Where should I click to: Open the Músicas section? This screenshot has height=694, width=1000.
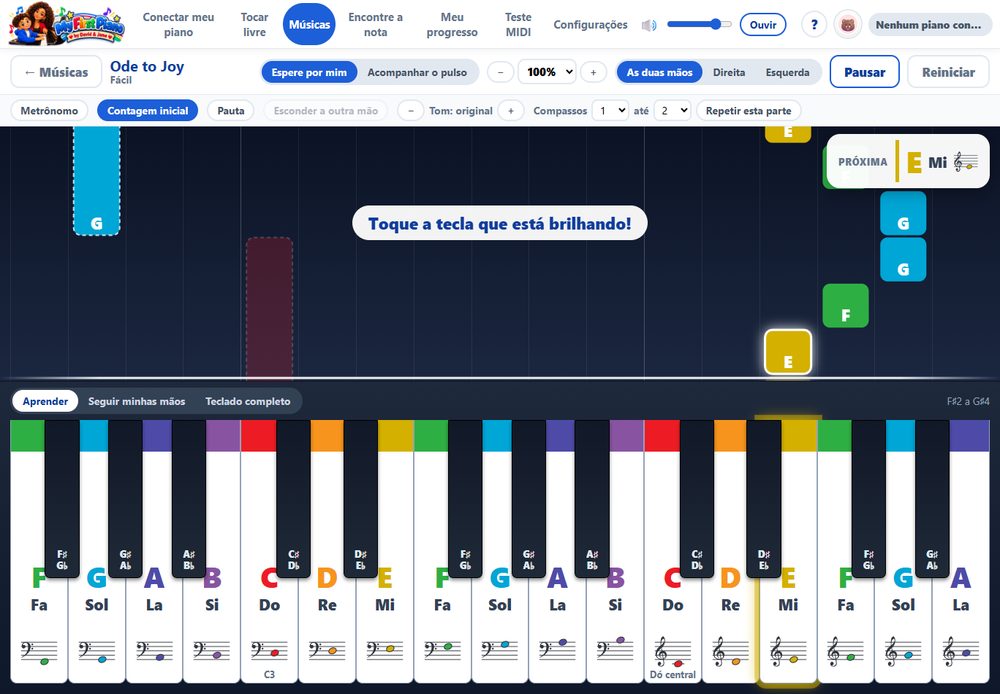point(309,24)
